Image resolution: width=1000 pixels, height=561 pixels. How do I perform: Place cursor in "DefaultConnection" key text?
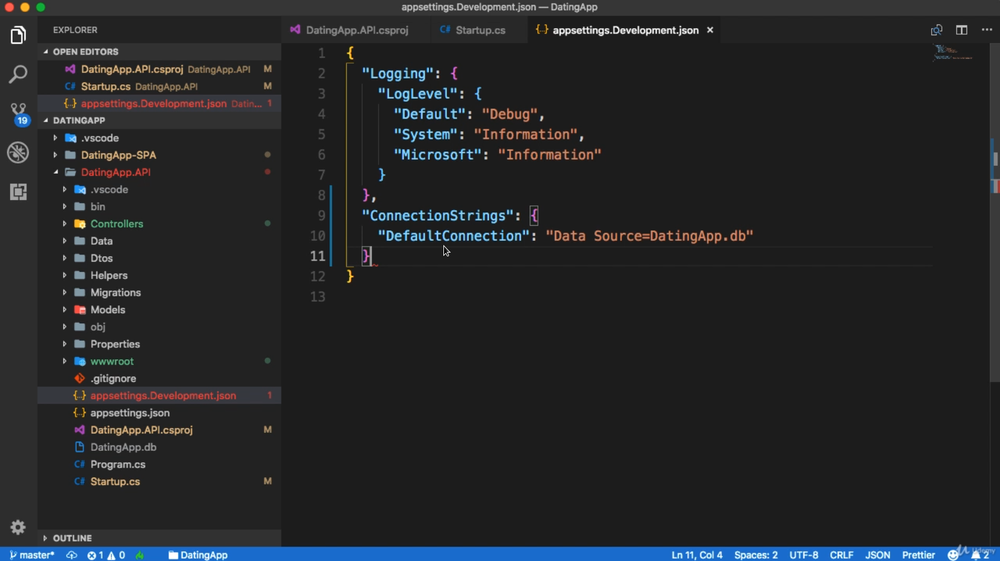(x=453, y=236)
